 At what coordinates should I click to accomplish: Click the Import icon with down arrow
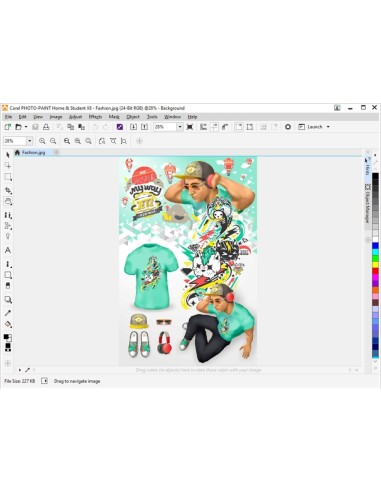133,127
